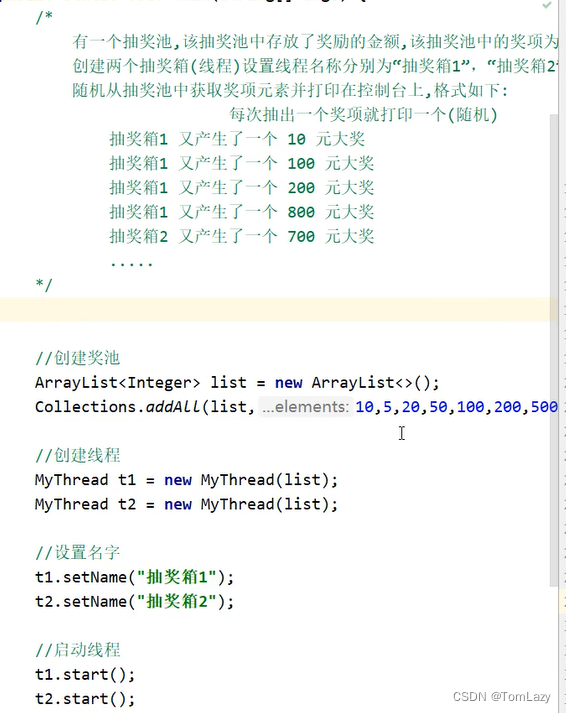Image resolution: width=566 pixels, height=713 pixels.
Task: Click comment line starting '创建两个抽奖箱'
Action: [x=314, y=66]
